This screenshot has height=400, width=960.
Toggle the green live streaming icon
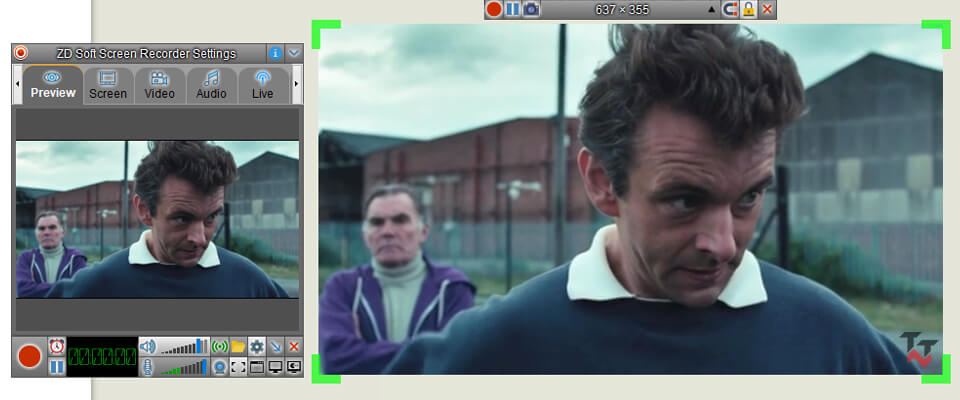219,347
